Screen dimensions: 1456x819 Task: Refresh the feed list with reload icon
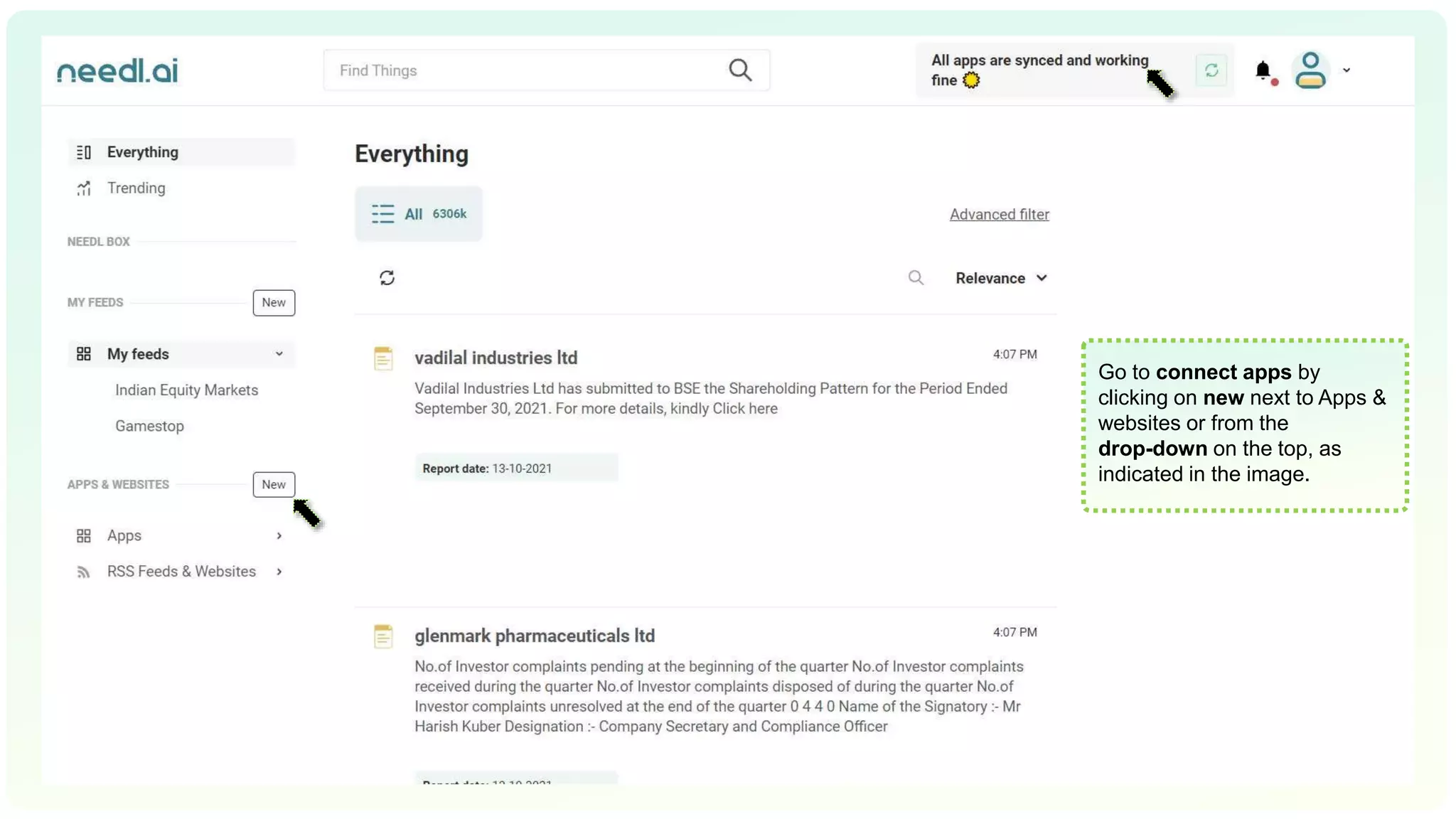(x=387, y=278)
